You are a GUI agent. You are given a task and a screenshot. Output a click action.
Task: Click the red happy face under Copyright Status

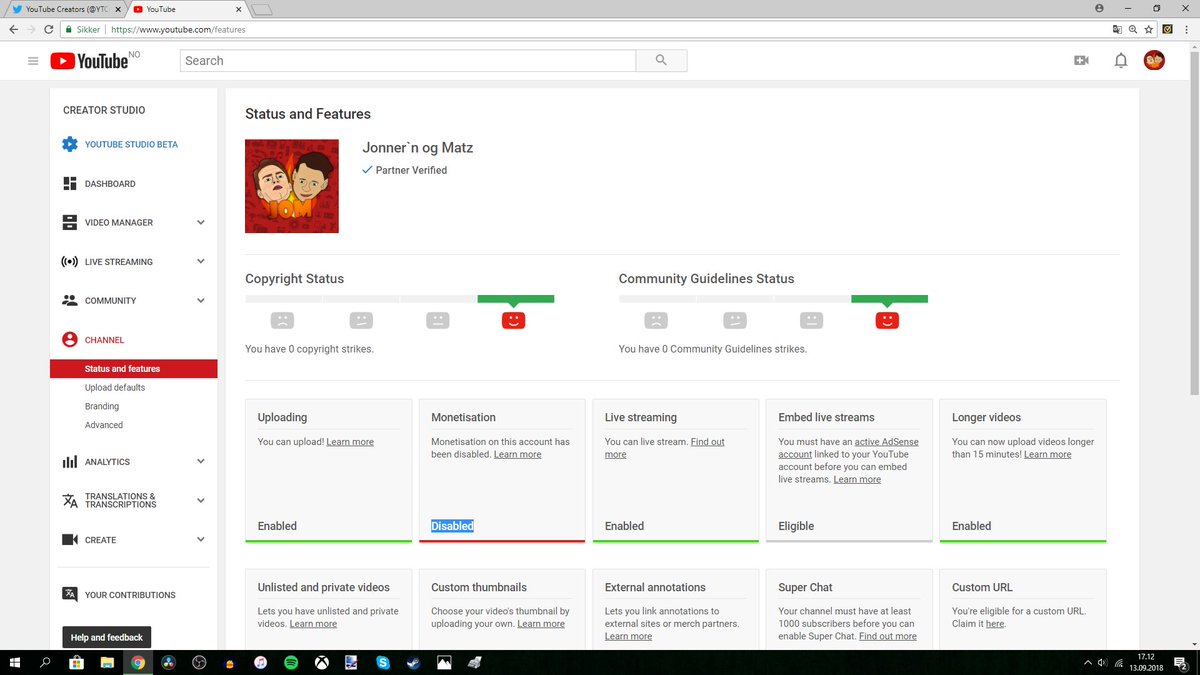click(513, 320)
